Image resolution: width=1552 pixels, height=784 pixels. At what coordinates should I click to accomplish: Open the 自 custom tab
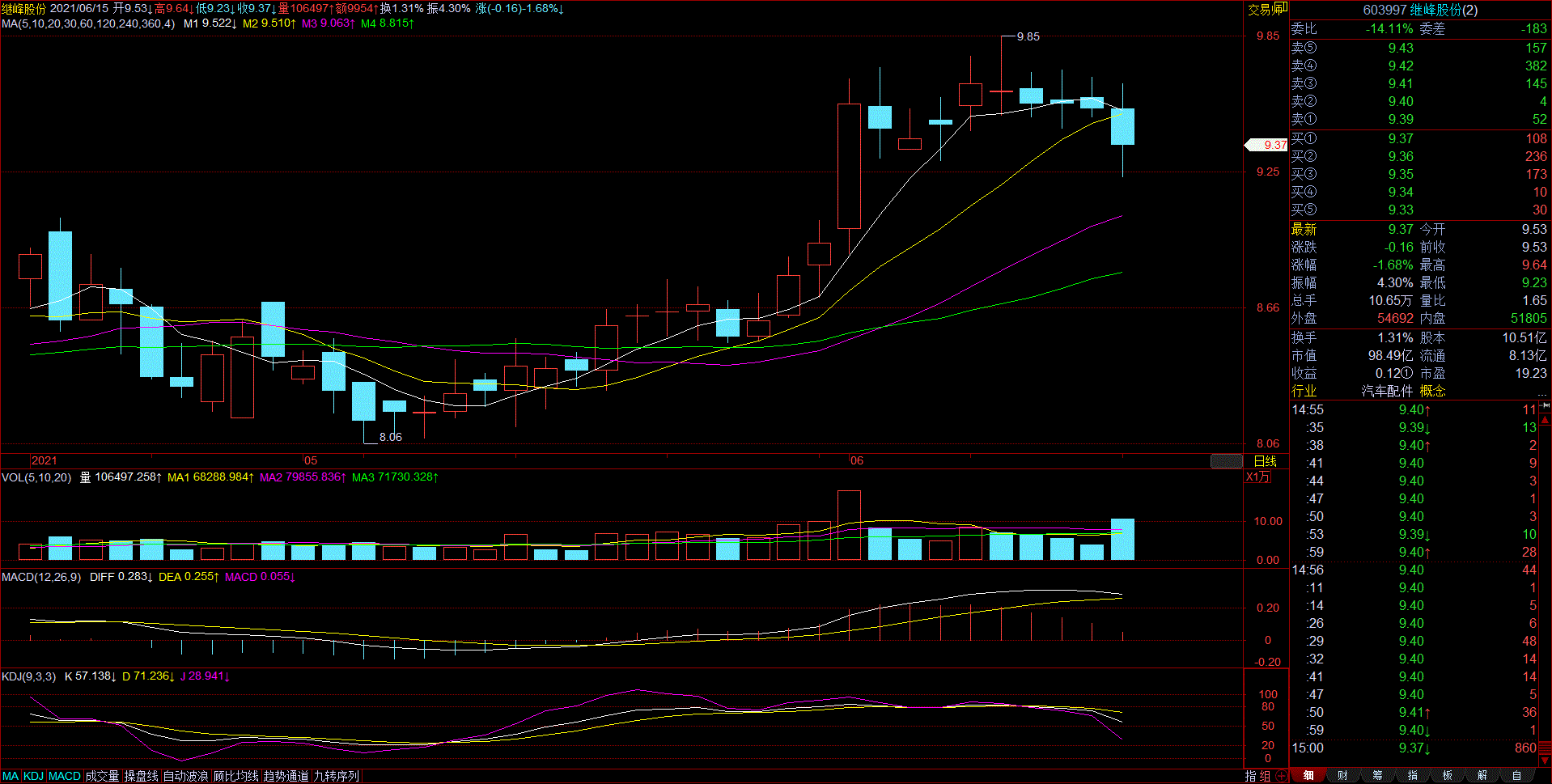1517,776
